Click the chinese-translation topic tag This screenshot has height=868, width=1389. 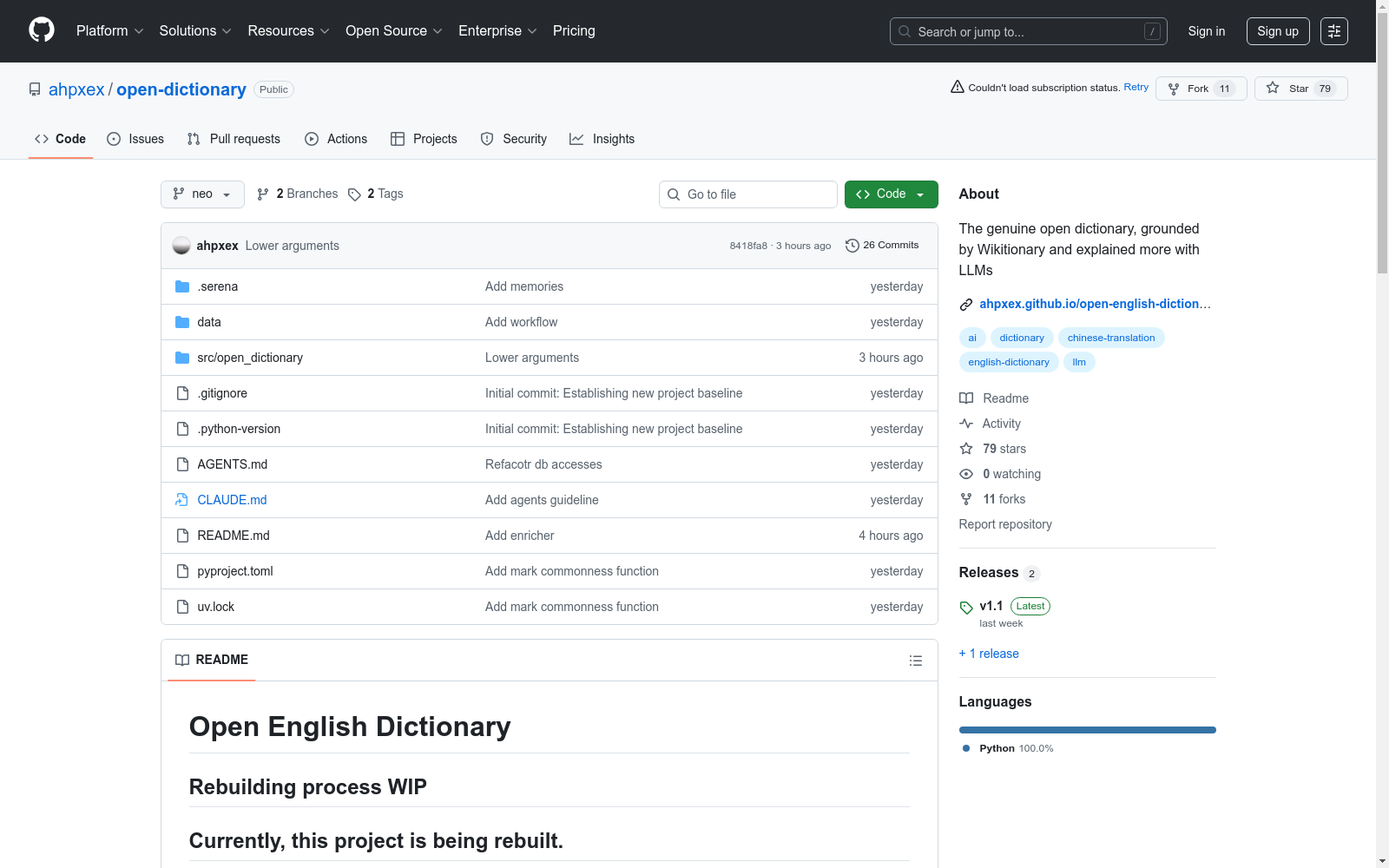pyautogui.click(x=1111, y=338)
